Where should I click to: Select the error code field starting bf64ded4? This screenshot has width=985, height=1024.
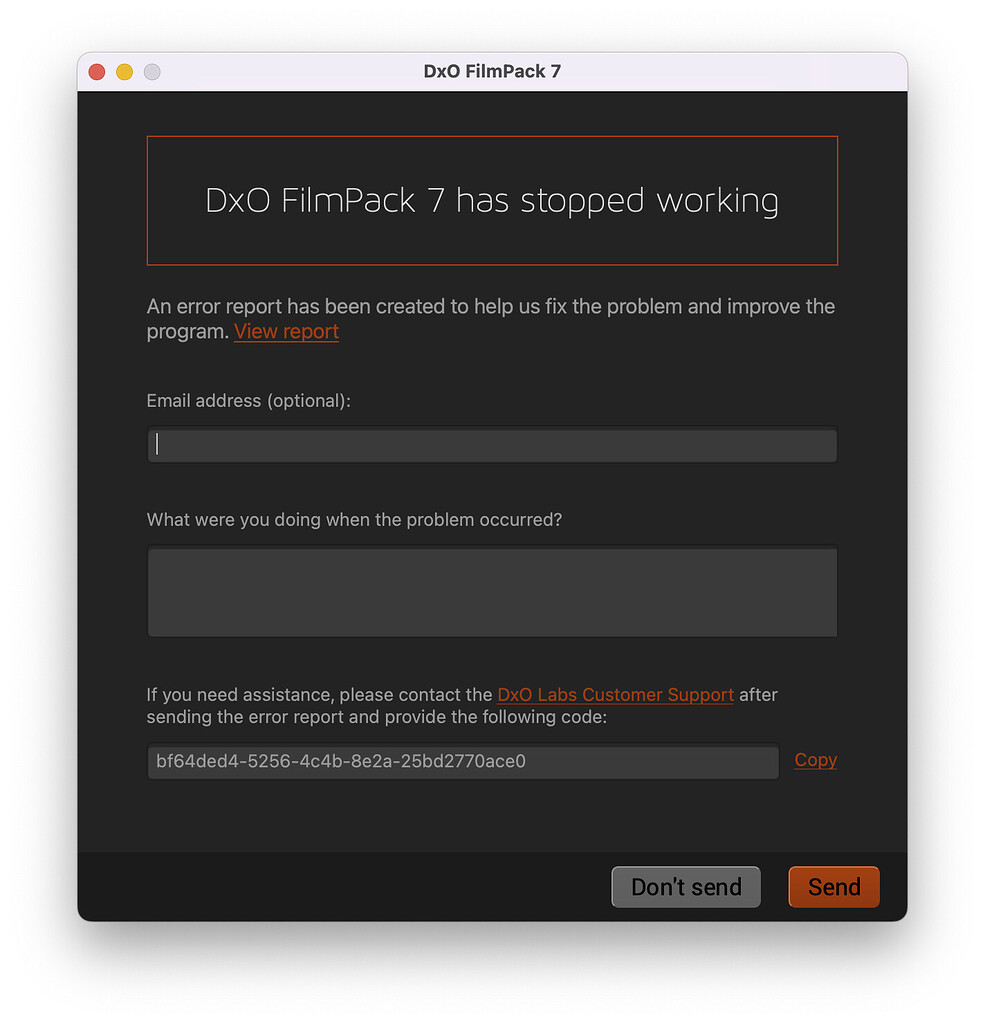[462, 762]
